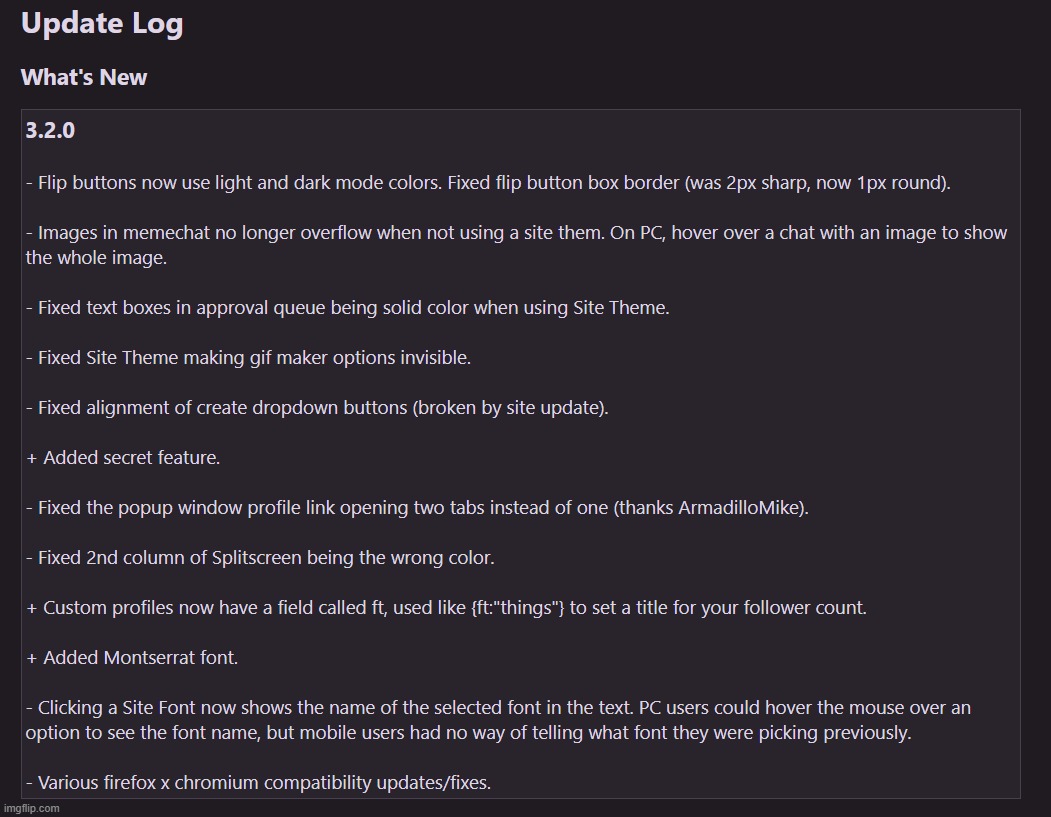
Task: Click the Update Log heading
Action: (102, 24)
